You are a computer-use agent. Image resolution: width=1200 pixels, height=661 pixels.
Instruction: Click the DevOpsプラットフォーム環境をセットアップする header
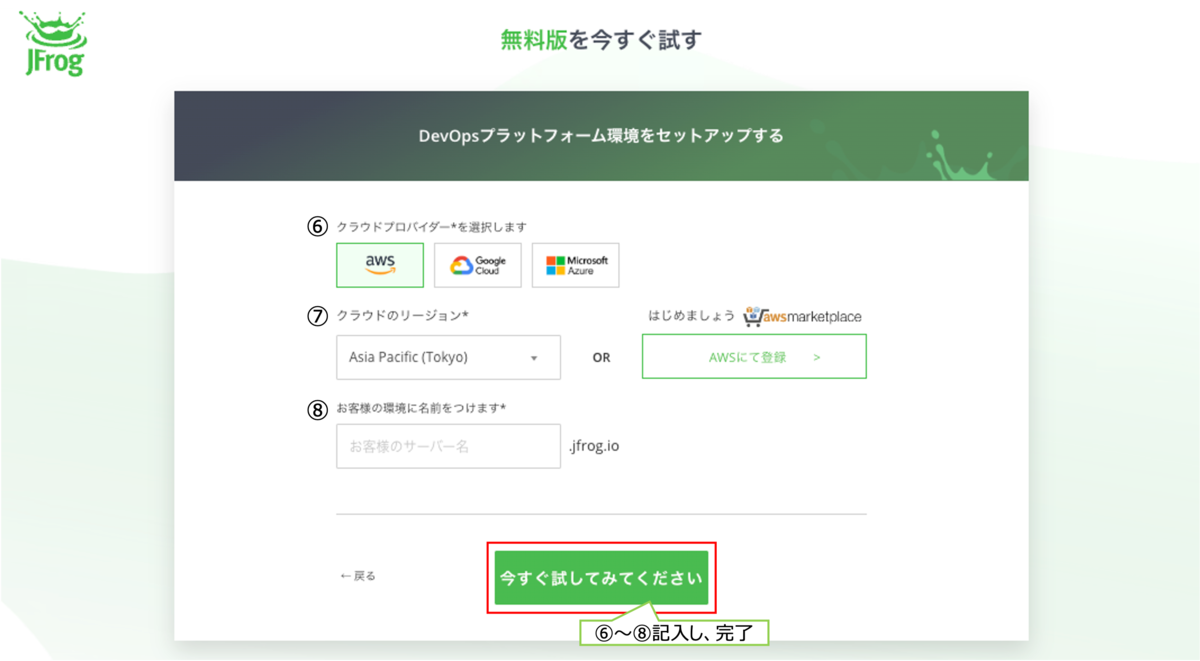[601, 136]
